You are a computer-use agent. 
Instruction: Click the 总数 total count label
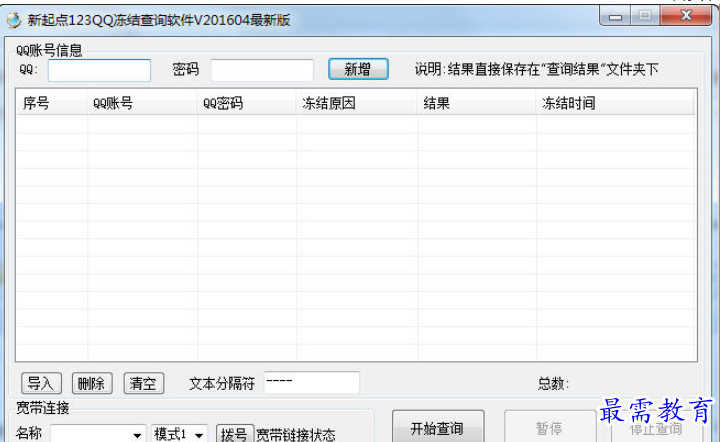pos(553,383)
